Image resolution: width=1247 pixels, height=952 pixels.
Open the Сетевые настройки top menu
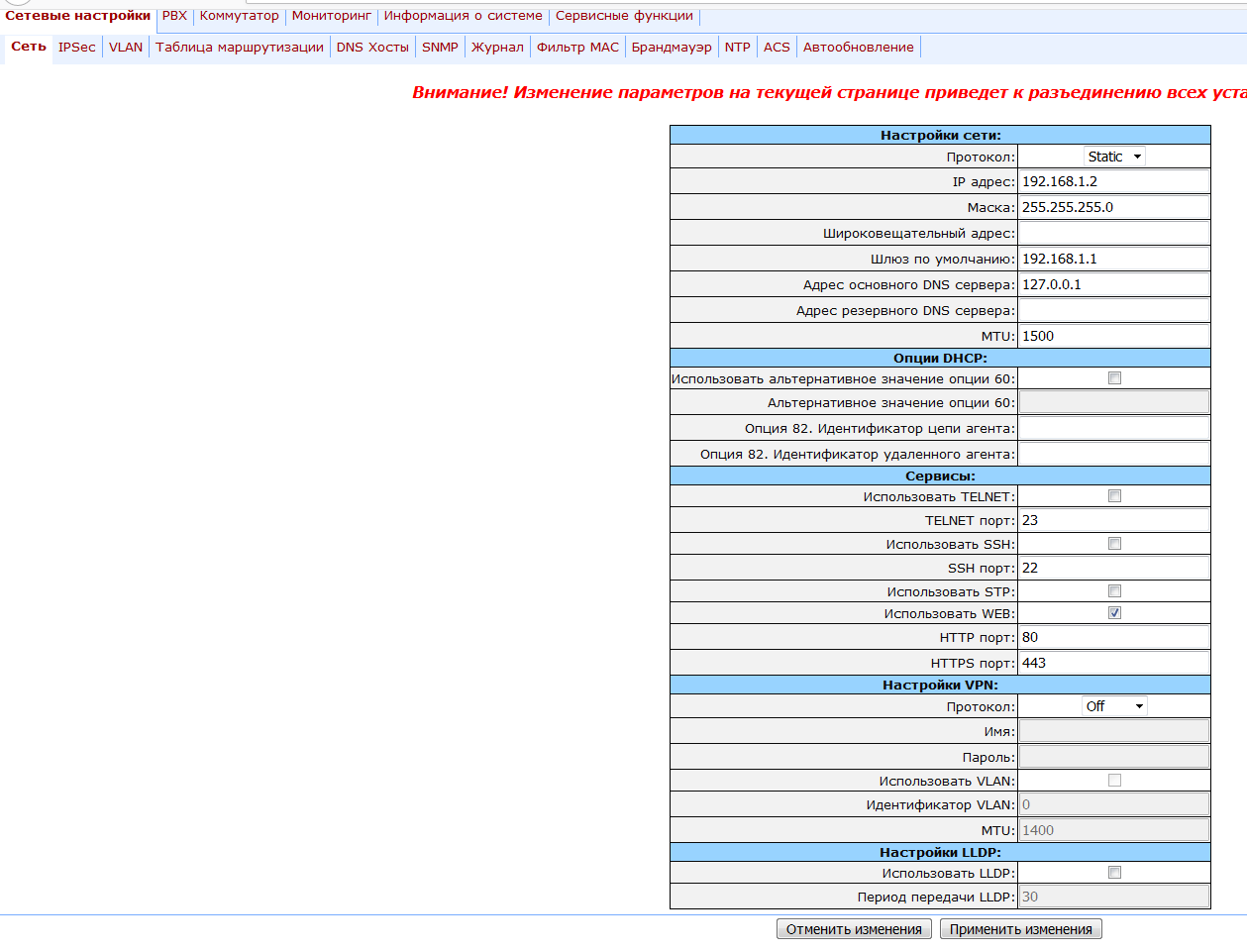point(77,16)
